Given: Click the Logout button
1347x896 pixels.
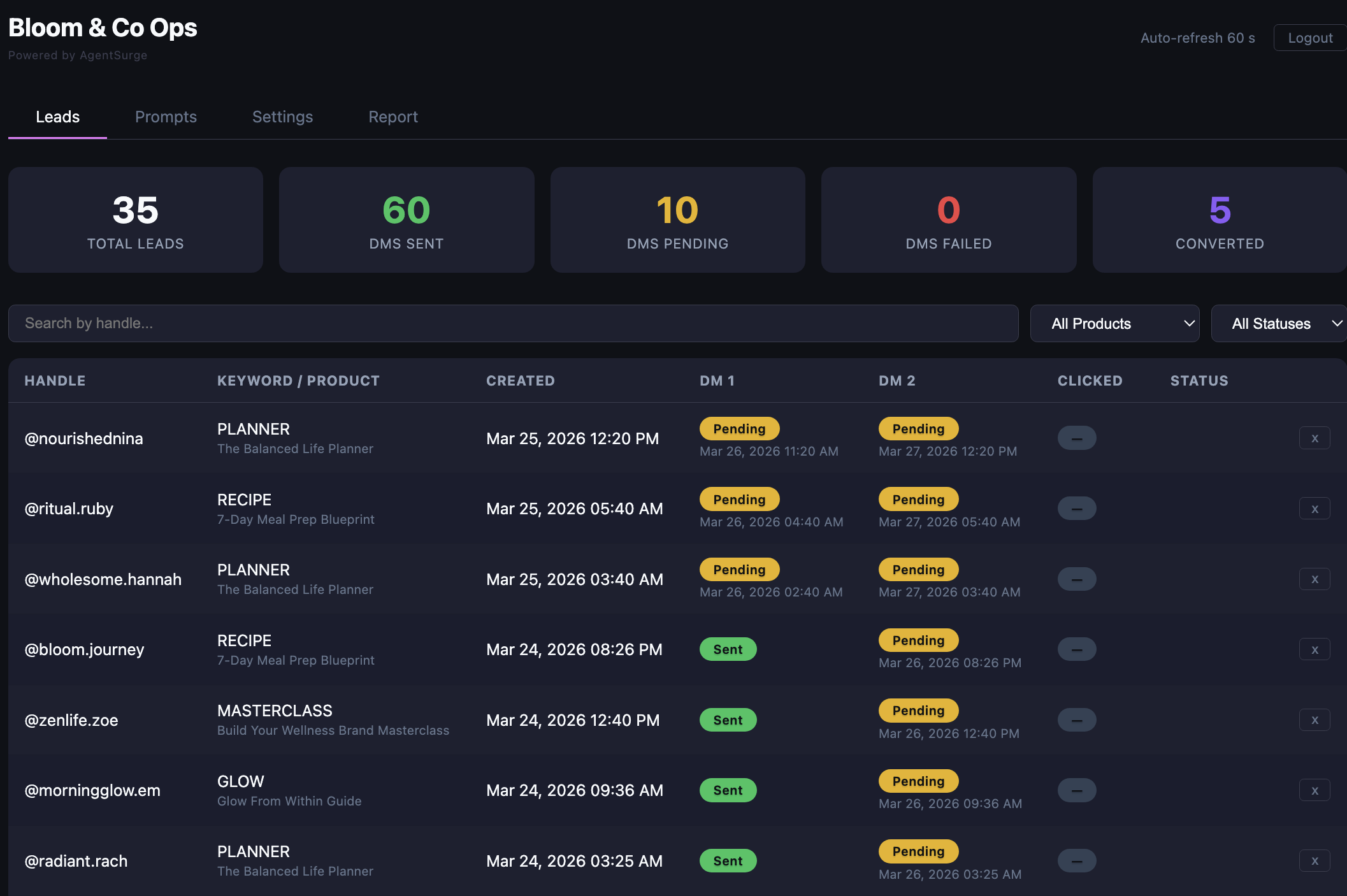Looking at the screenshot, I should (1310, 38).
